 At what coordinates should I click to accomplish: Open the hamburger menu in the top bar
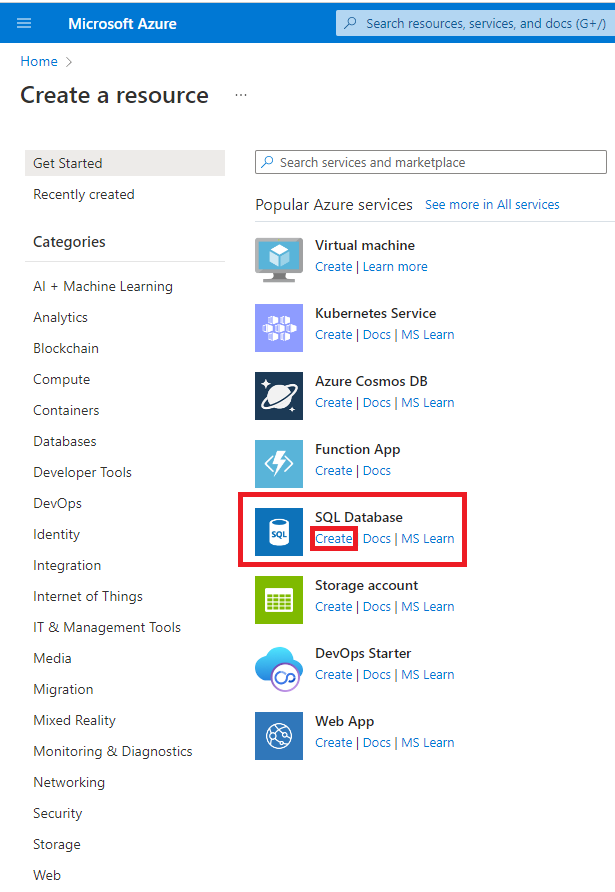point(24,22)
